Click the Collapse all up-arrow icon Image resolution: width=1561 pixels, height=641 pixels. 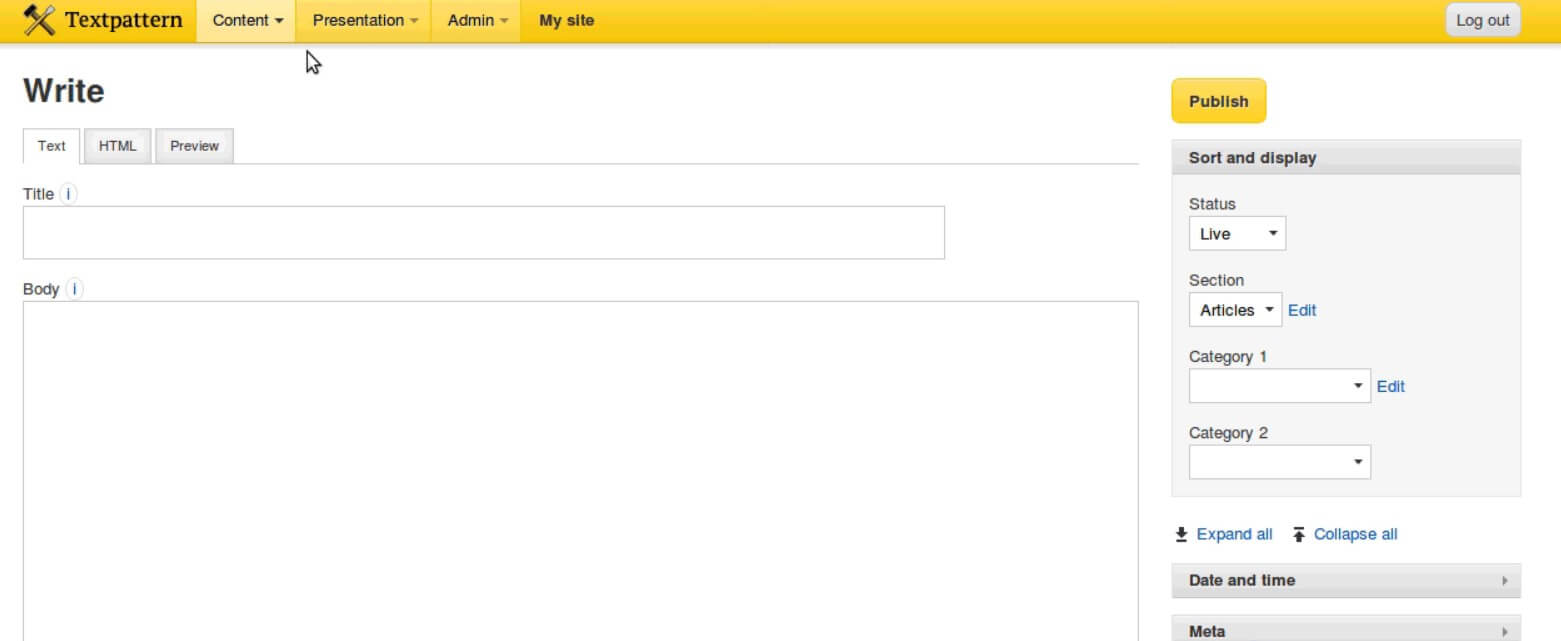pos(1298,534)
